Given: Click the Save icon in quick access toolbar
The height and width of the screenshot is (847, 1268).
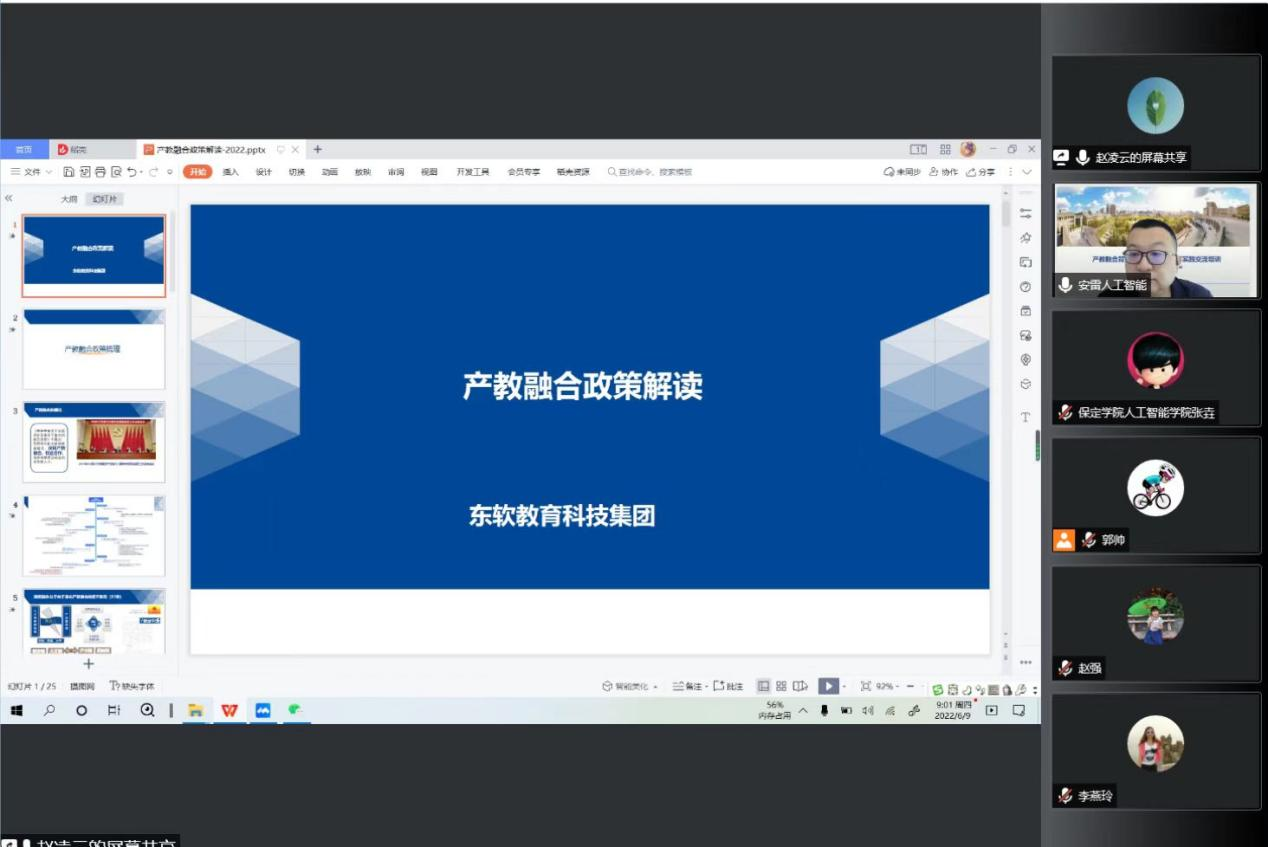Looking at the screenshot, I should coord(69,172).
